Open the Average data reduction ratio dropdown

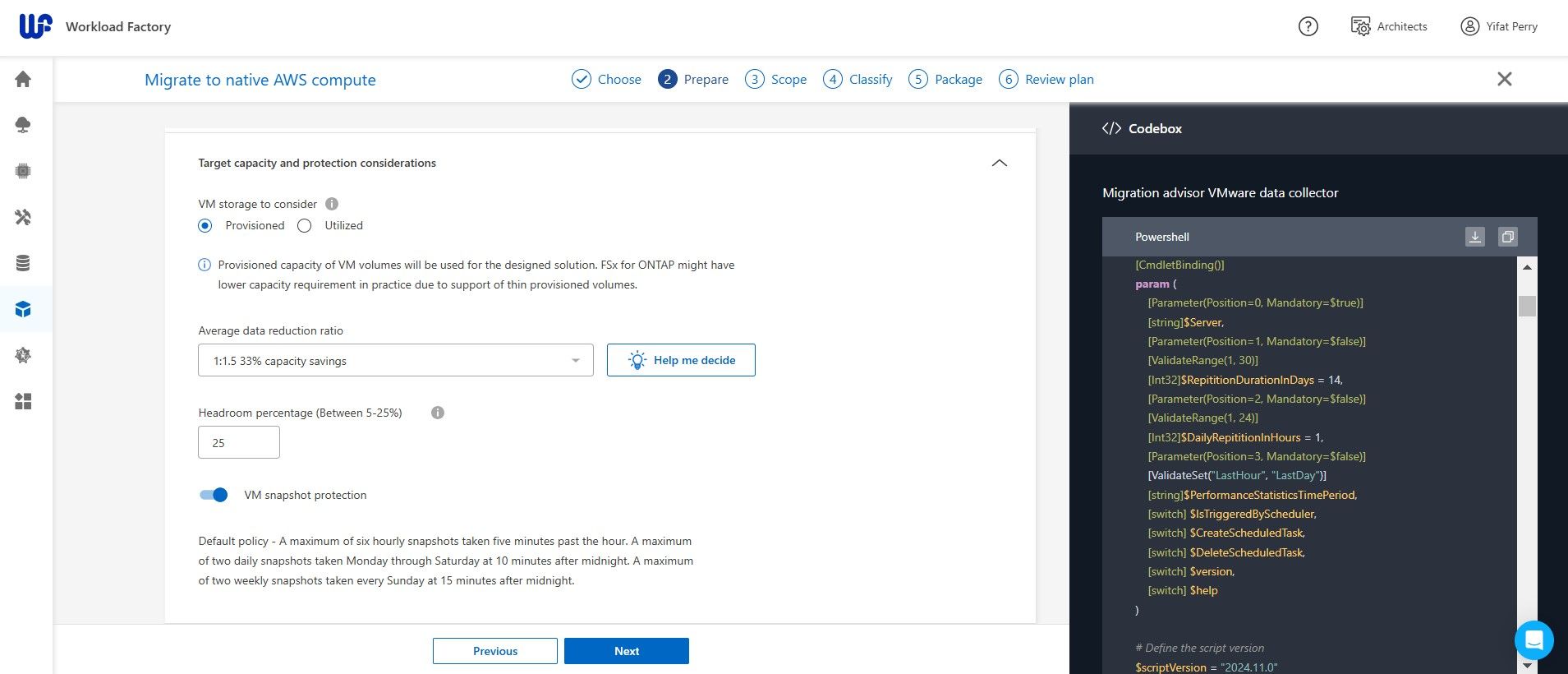(x=396, y=360)
